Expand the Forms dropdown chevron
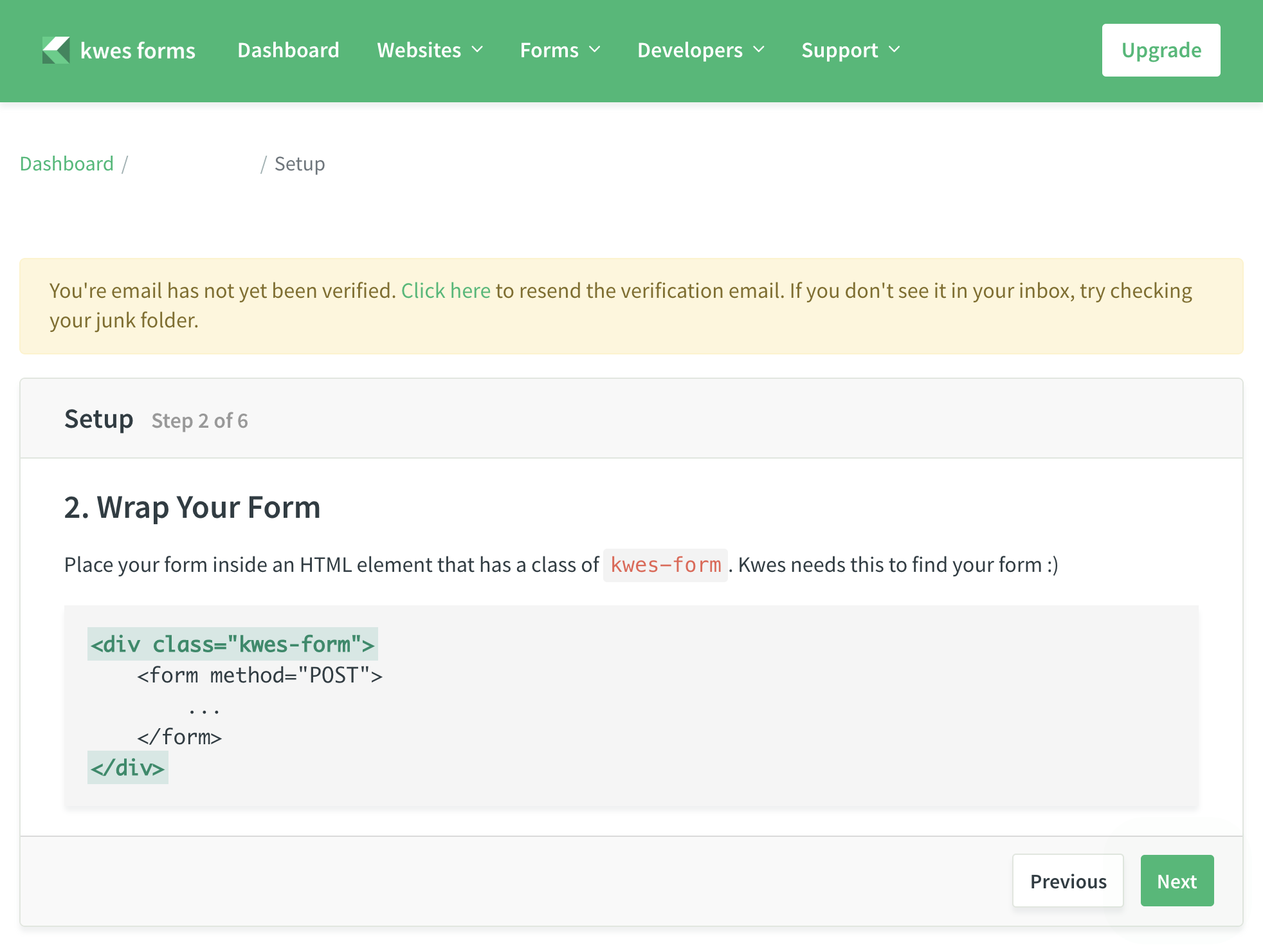The width and height of the screenshot is (1263, 952). (x=595, y=50)
